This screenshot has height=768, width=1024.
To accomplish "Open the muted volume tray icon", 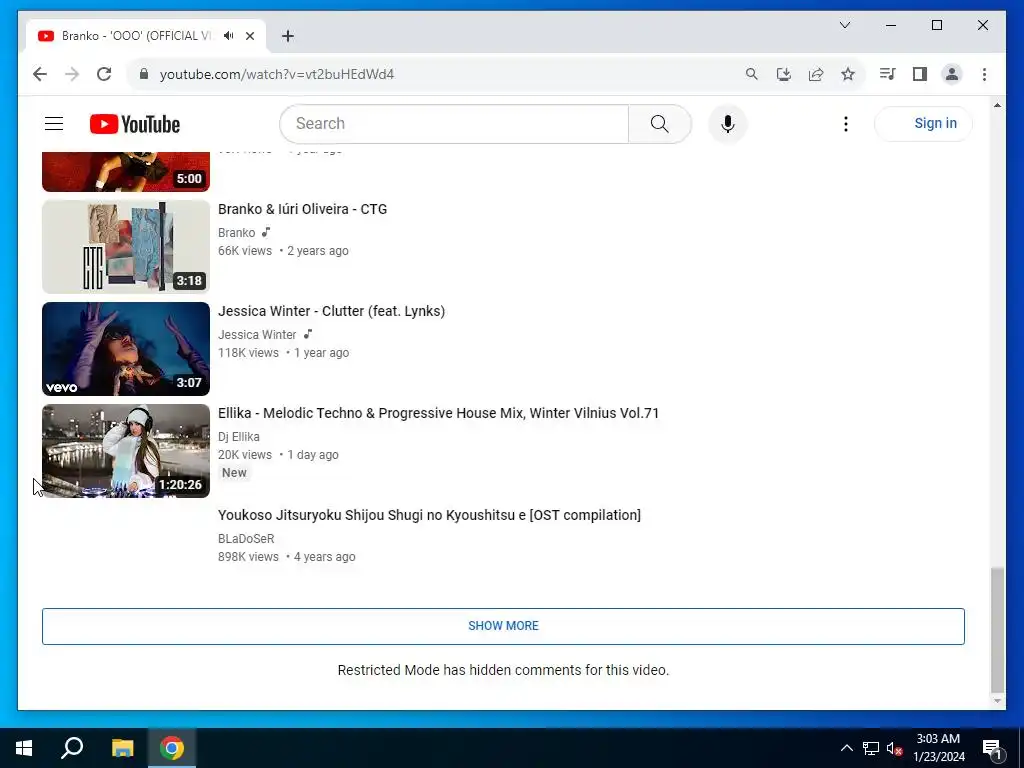I will (x=894, y=748).
